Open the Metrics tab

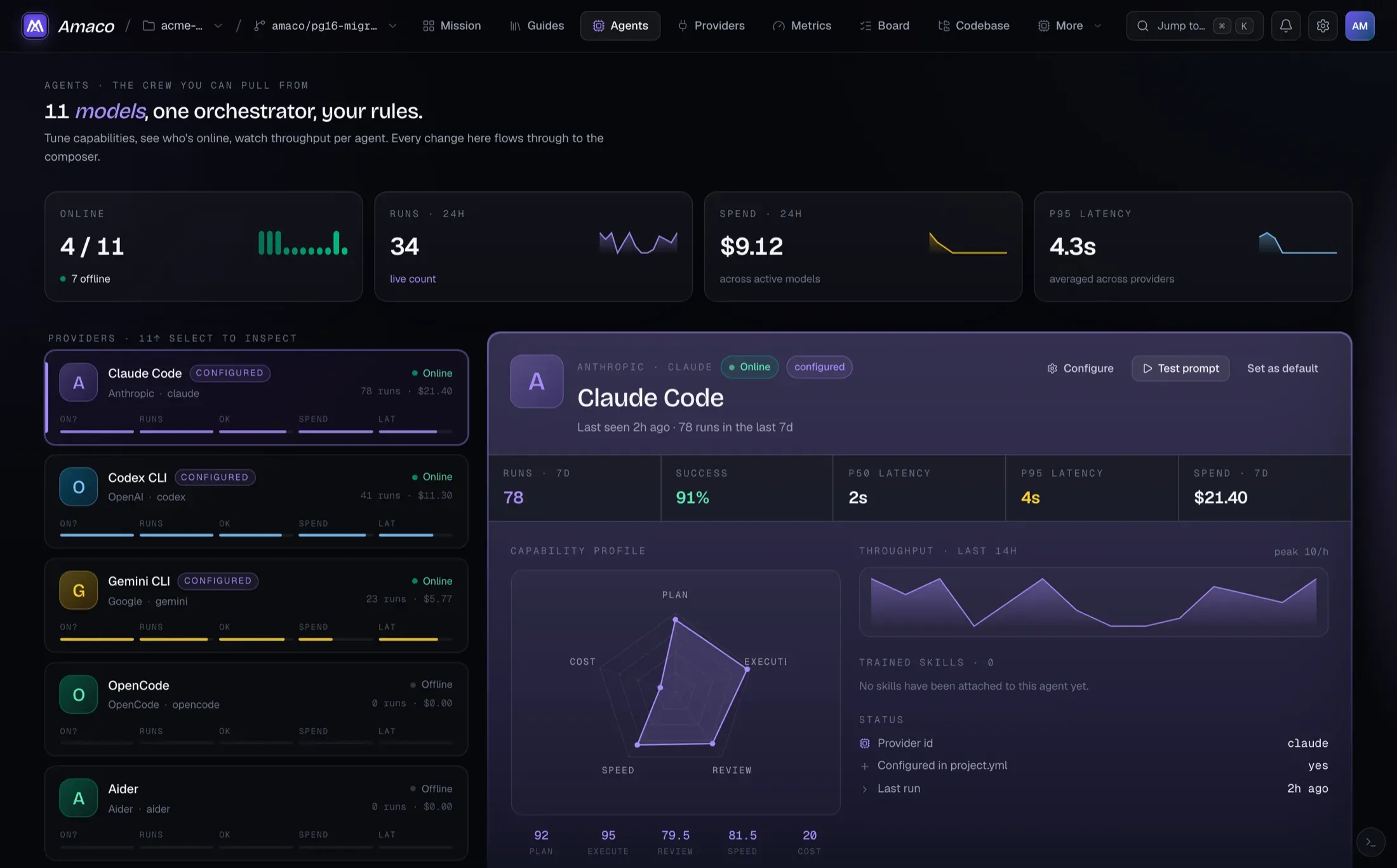click(802, 26)
